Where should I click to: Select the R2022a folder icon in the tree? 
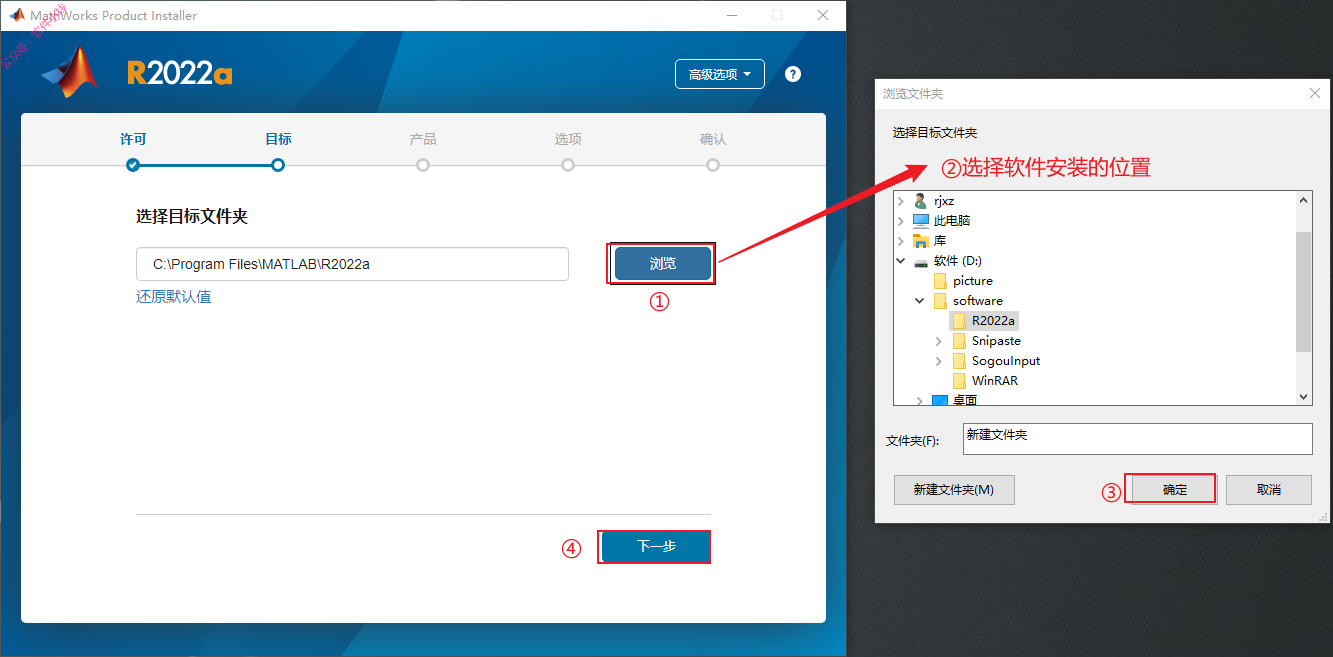(x=959, y=321)
